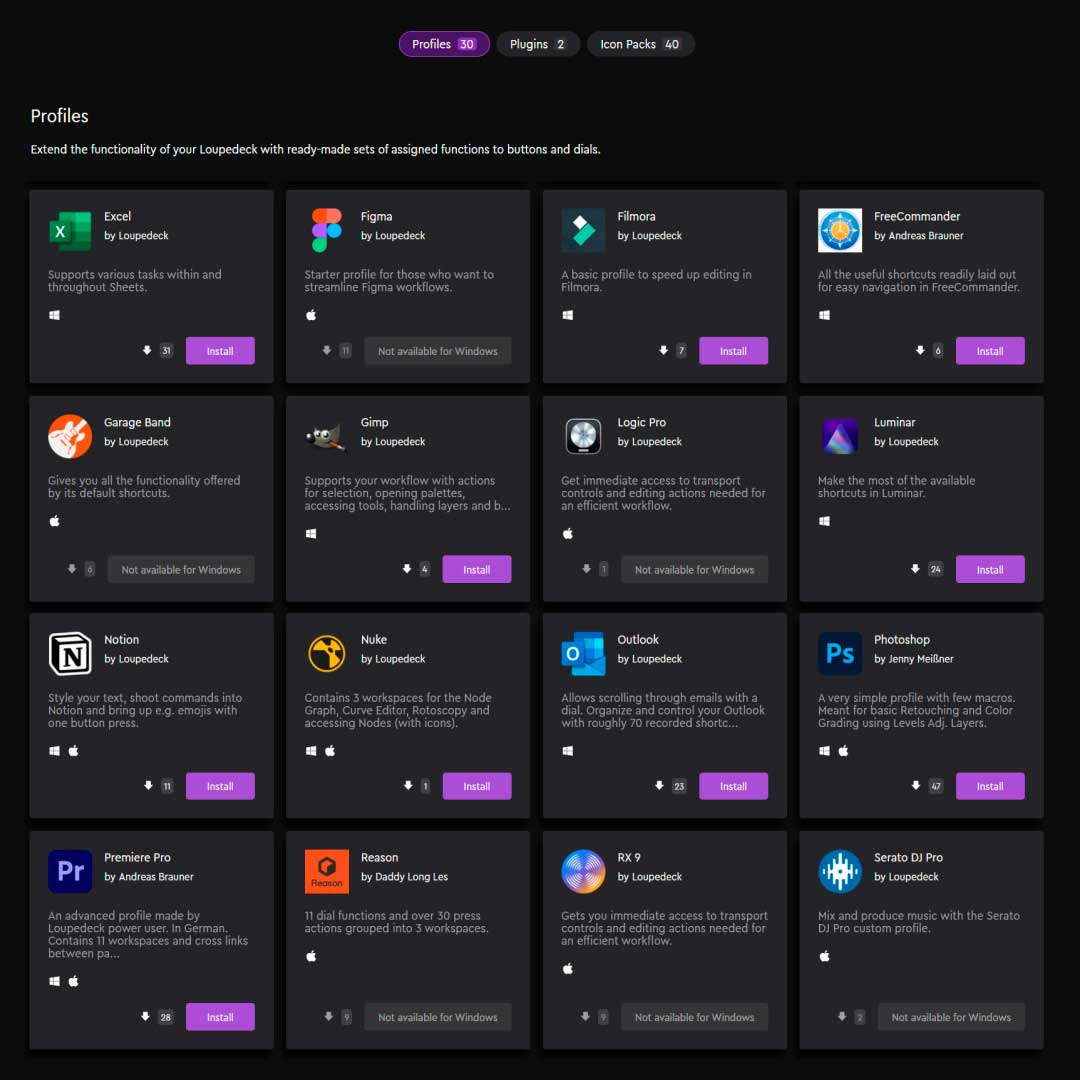Switch to the Plugins tab

(x=538, y=44)
